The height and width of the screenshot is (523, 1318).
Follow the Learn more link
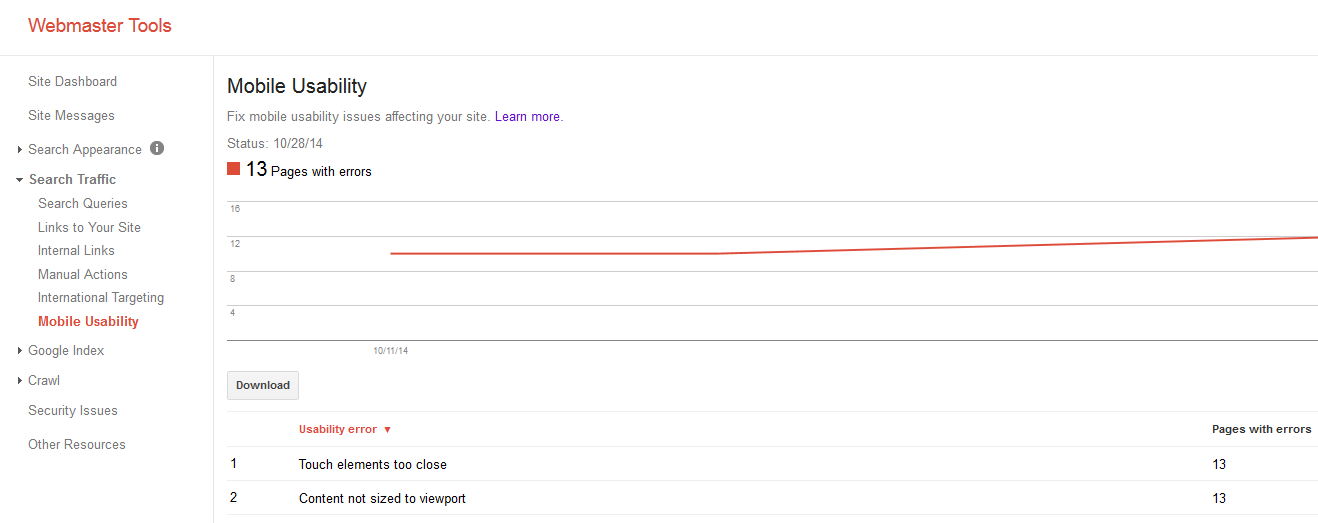click(527, 116)
